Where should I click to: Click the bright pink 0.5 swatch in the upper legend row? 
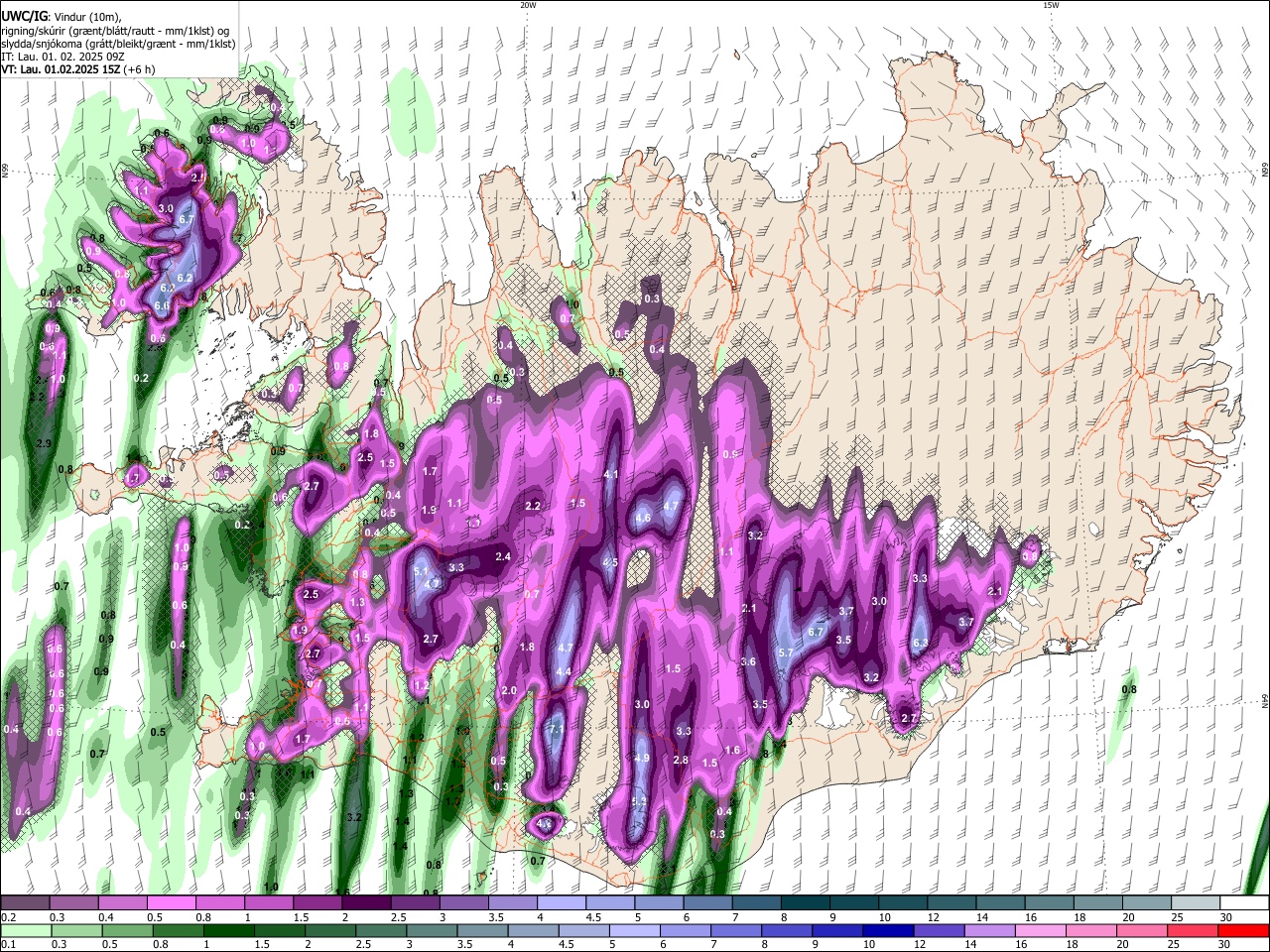coord(171,903)
